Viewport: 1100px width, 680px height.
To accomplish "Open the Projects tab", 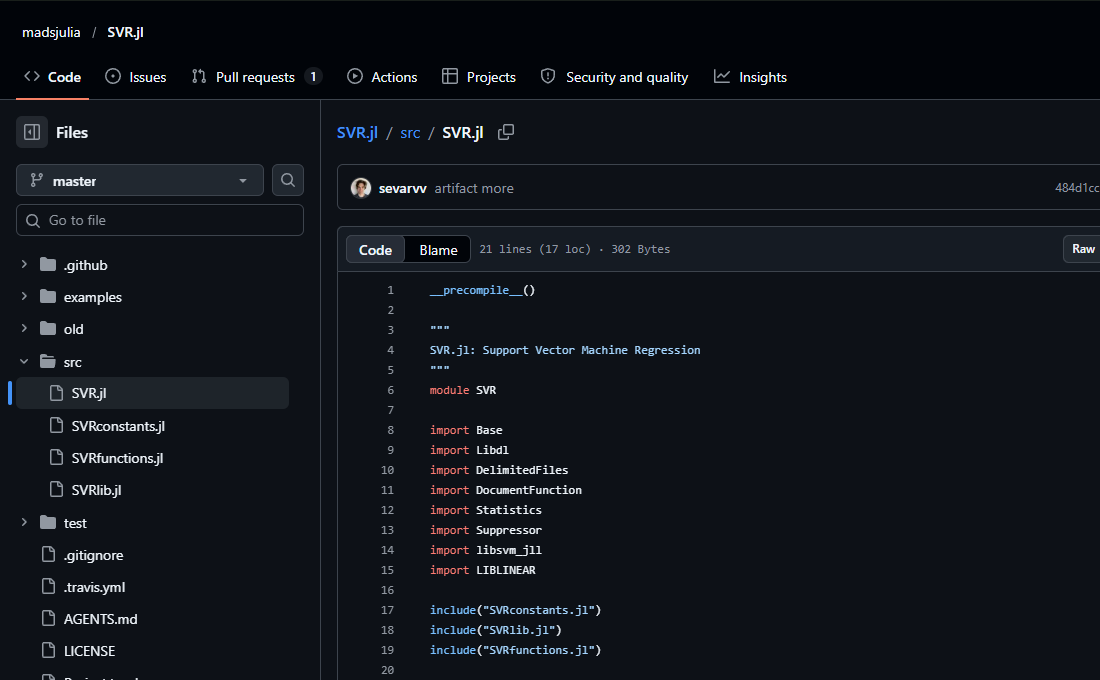I will (479, 77).
